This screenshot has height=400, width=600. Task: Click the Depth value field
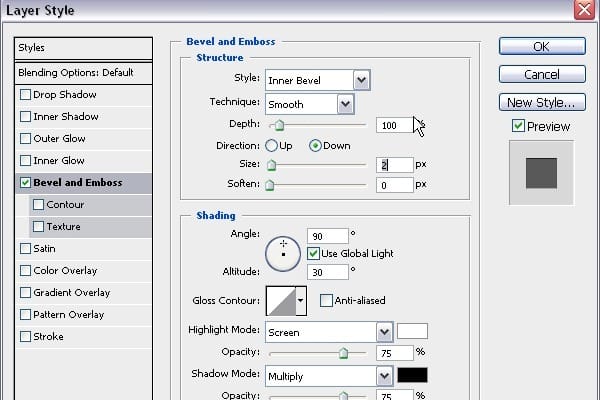pos(395,125)
